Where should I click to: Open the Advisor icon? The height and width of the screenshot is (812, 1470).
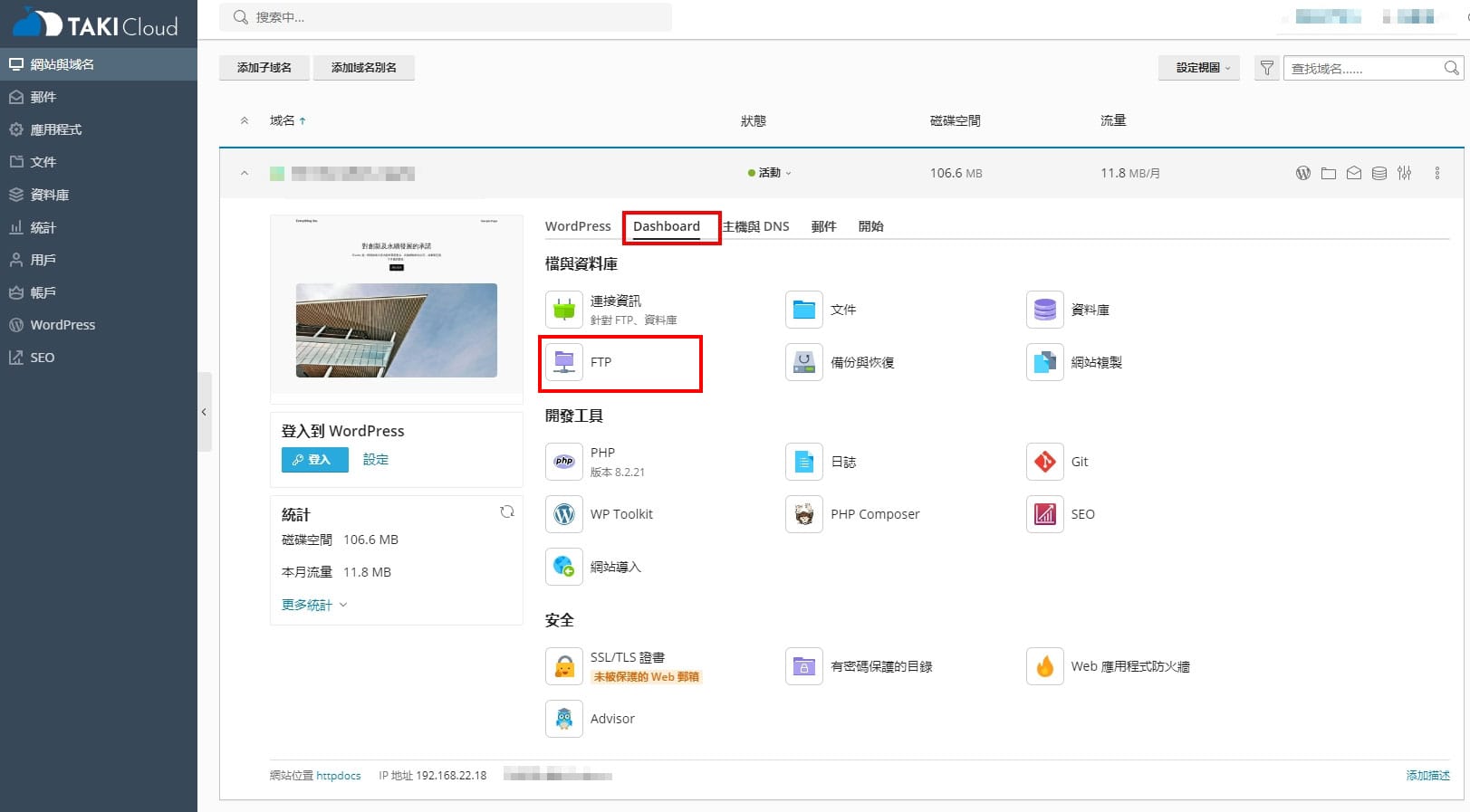564,719
